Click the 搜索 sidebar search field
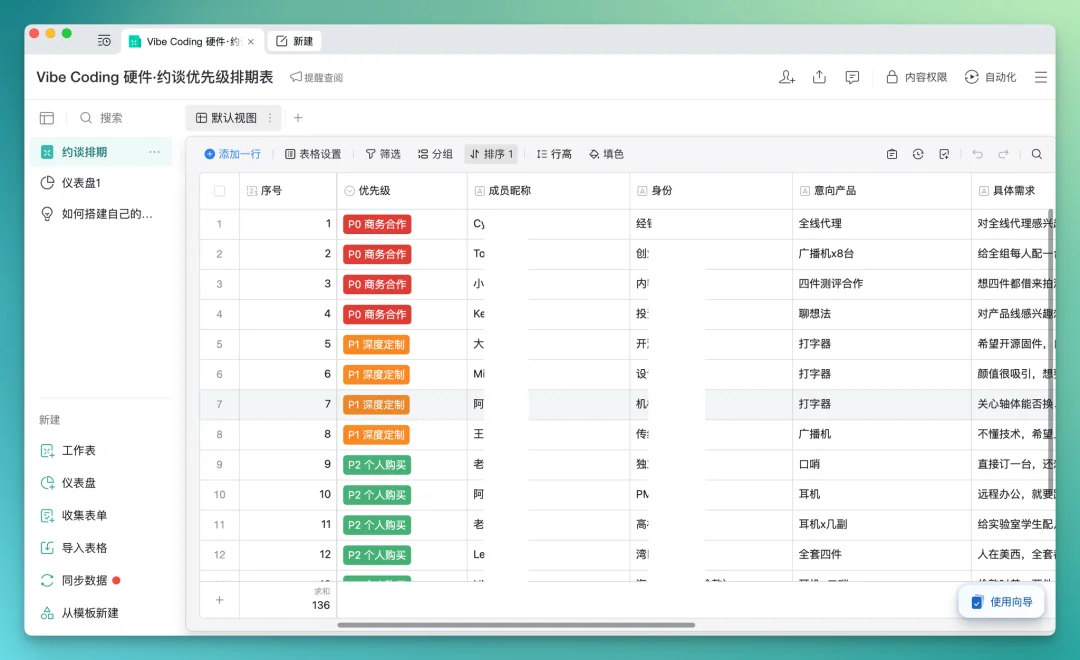The image size is (1080, 660). pyautogui.click(x=102, y=118)
